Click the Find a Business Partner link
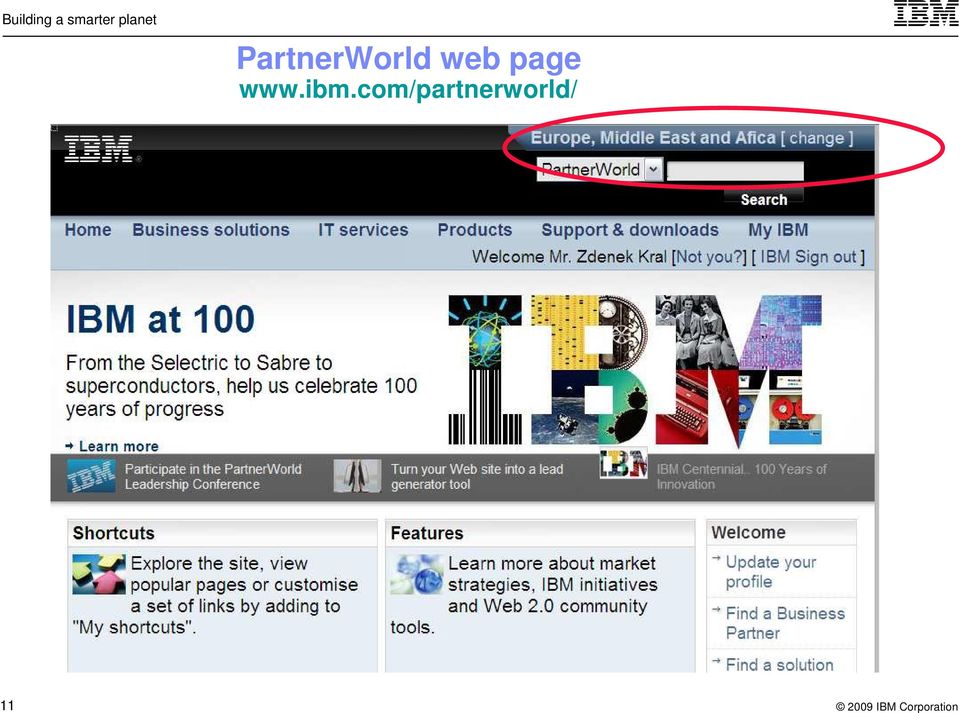The height and width of the screenshot is (713, 960). click(785, 623)
